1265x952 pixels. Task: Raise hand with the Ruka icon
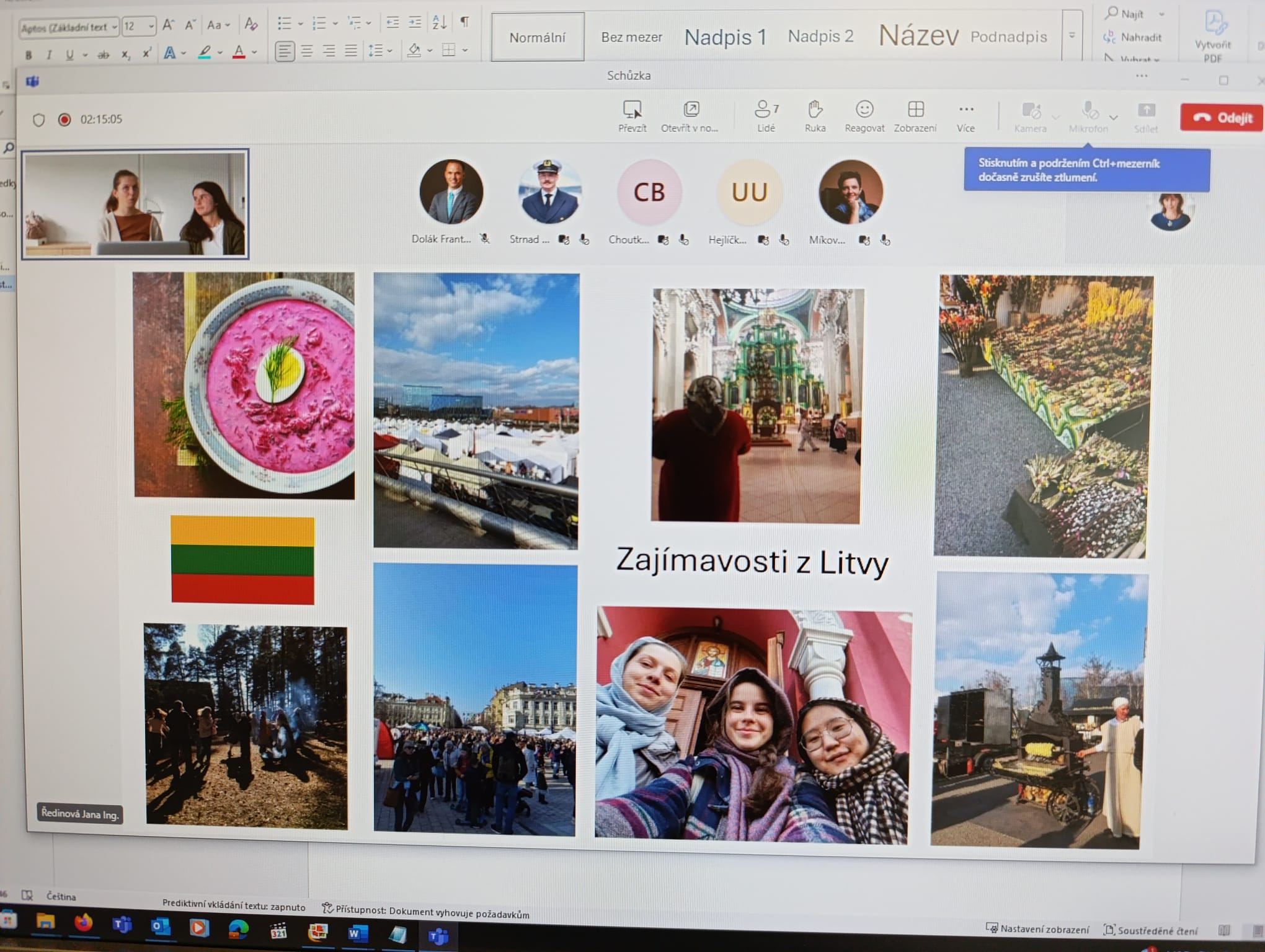pos(815,110)
